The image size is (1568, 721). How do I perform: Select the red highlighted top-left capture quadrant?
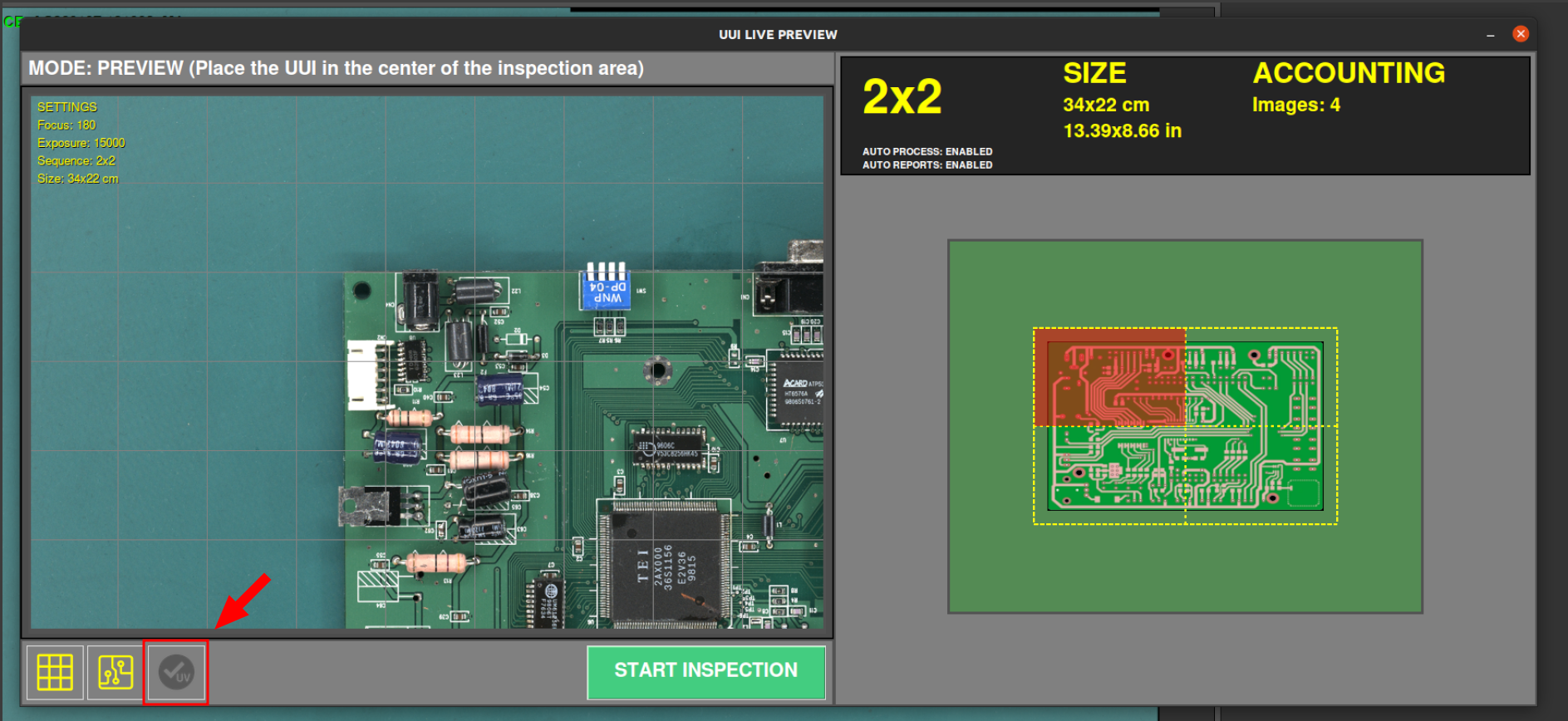pos(1109,377)
